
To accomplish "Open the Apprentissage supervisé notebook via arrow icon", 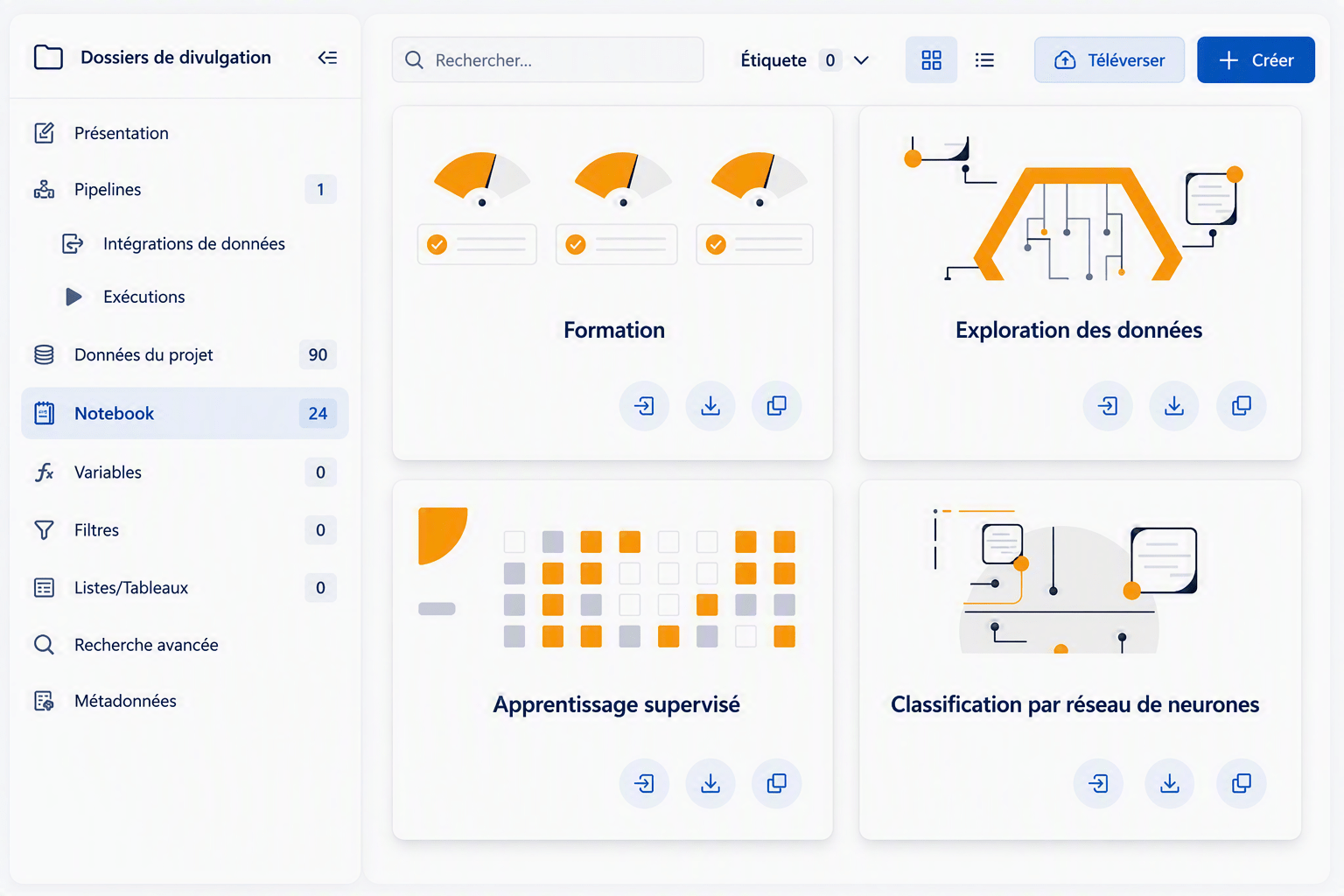I will pos(644,783).
